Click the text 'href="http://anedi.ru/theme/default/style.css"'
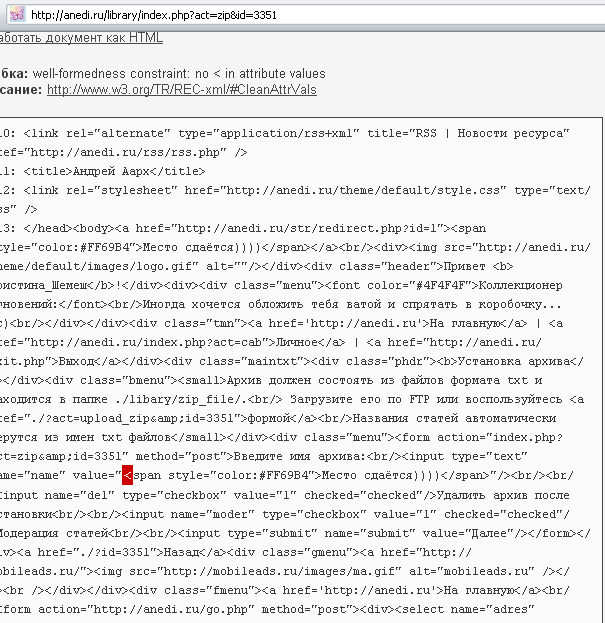The width and height of the screenshot is (605, 623). (345, 190)
